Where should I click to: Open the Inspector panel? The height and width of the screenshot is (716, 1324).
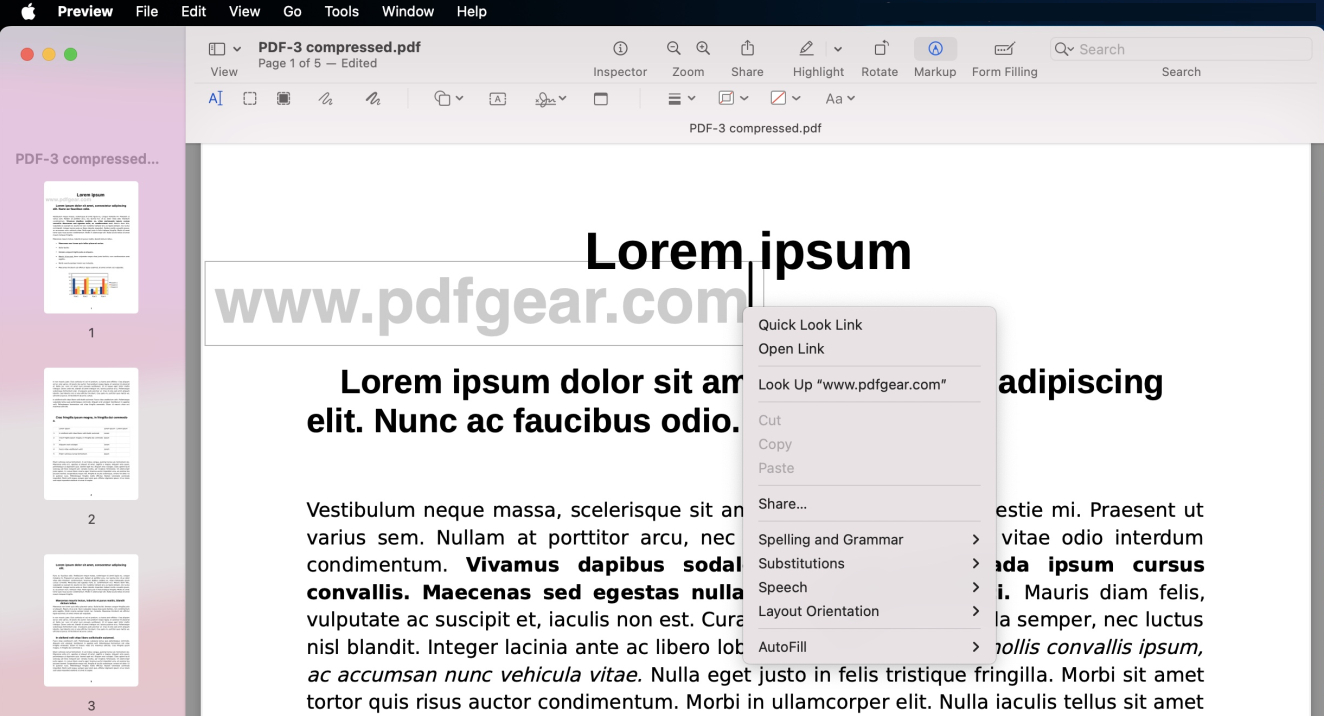click(620, 55)
